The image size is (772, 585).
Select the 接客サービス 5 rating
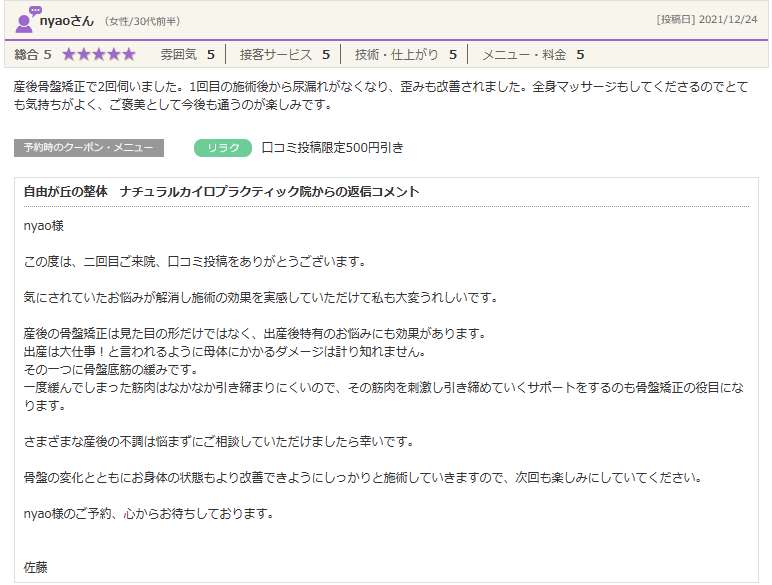point(284,54)
